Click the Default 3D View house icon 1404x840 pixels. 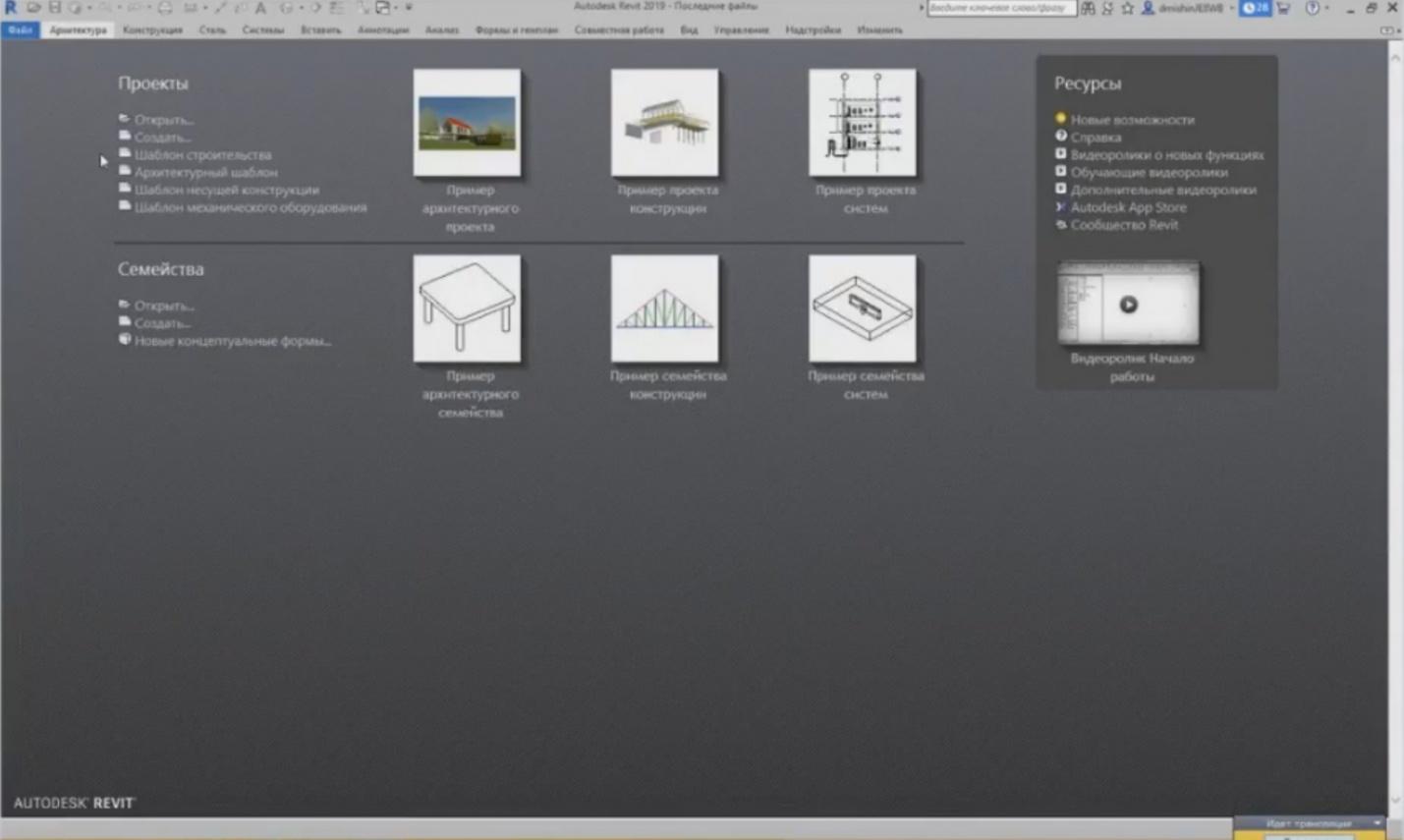287,8
